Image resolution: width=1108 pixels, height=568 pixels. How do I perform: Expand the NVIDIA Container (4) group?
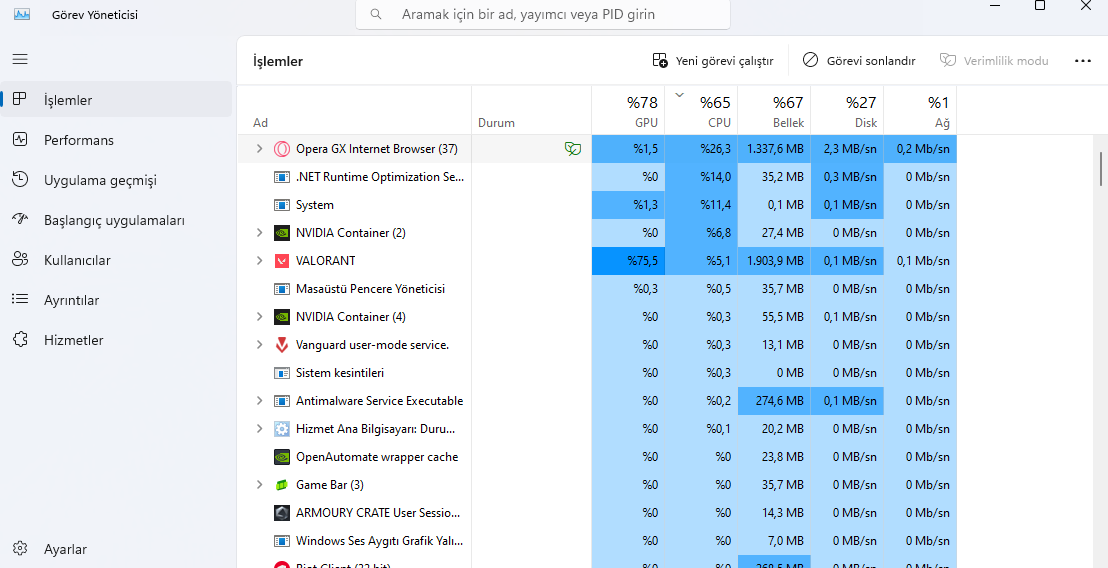click(x=259, y=316)
